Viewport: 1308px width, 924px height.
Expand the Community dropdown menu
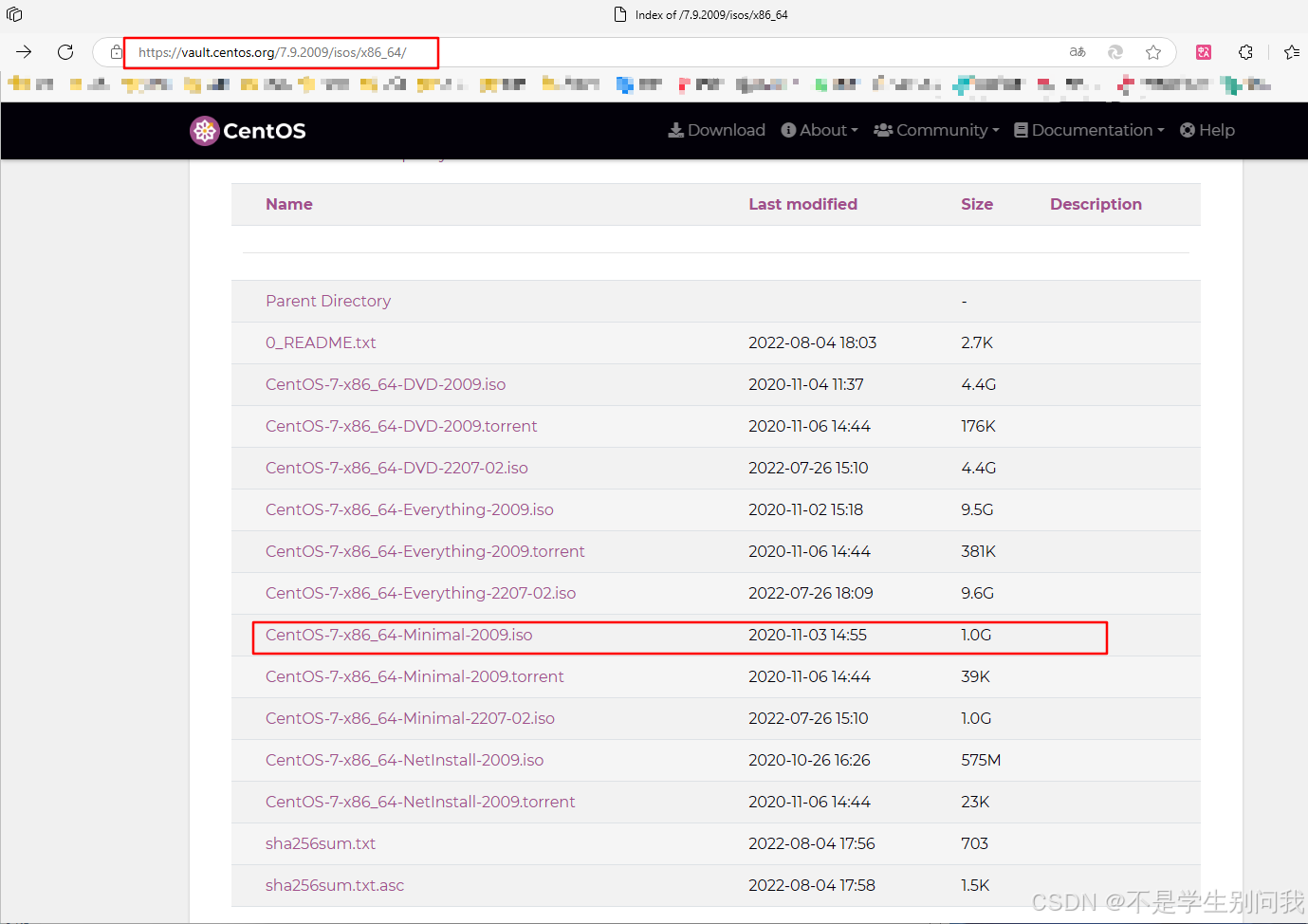click(936, 130)
